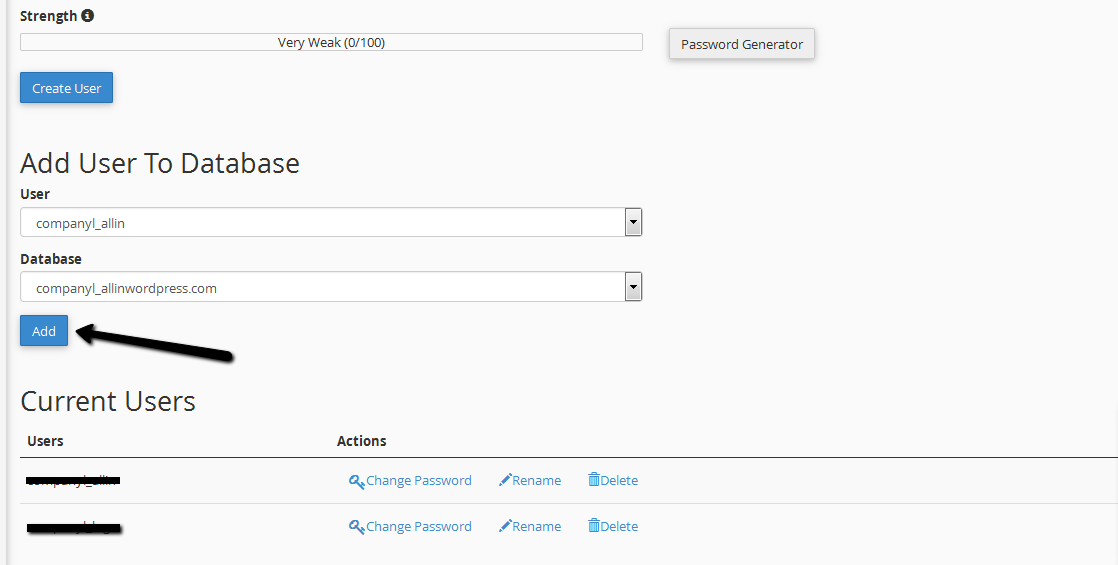Screen dimensions: 1118x565
Task: Open the User dropdown arrow
Action: pyautogui.click(x=632, y=223)
